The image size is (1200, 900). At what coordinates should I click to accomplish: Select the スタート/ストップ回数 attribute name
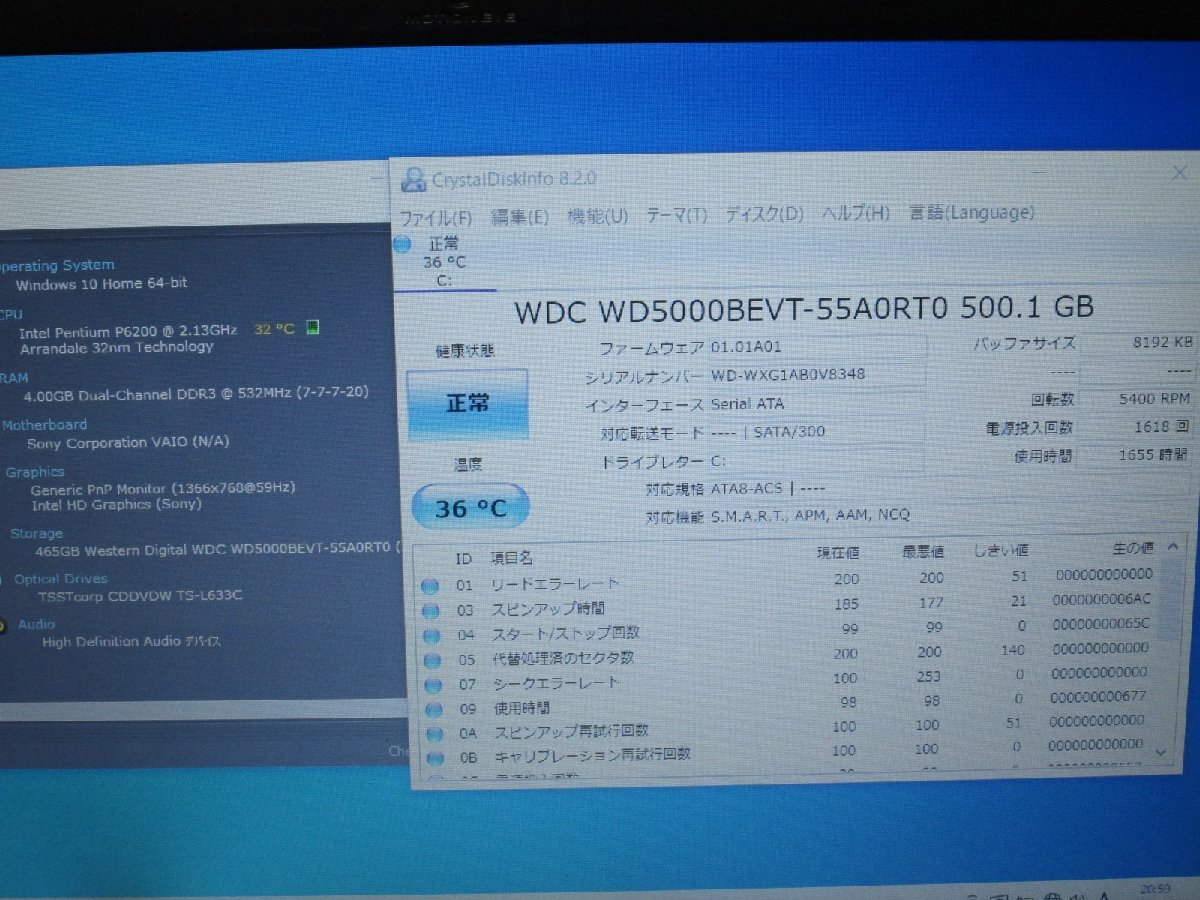[565, 633]
